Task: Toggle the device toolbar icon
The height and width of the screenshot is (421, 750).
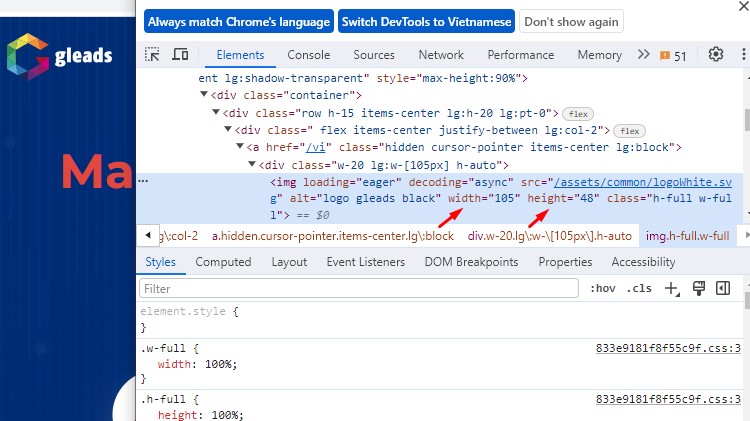Action: pyautogui.click(x=180, y=55)
